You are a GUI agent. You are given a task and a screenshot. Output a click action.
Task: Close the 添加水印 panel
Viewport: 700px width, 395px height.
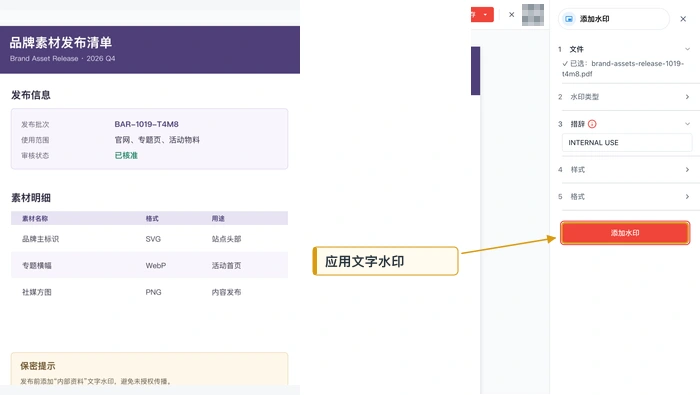tap(683, 19)
